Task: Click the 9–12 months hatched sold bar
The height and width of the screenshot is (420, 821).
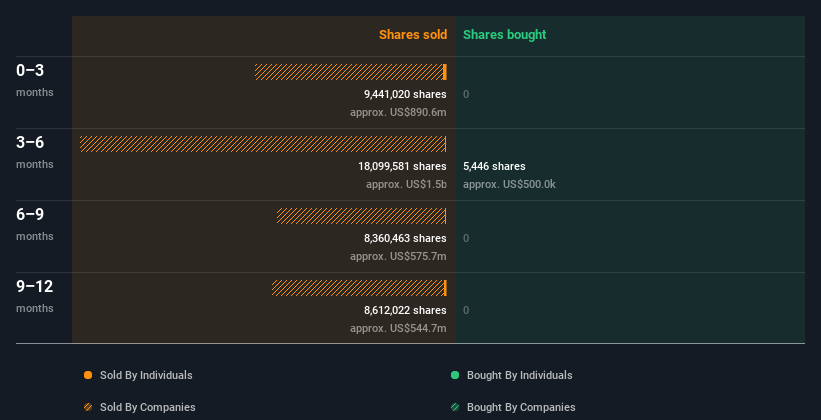Action: (x=358, y=288)
